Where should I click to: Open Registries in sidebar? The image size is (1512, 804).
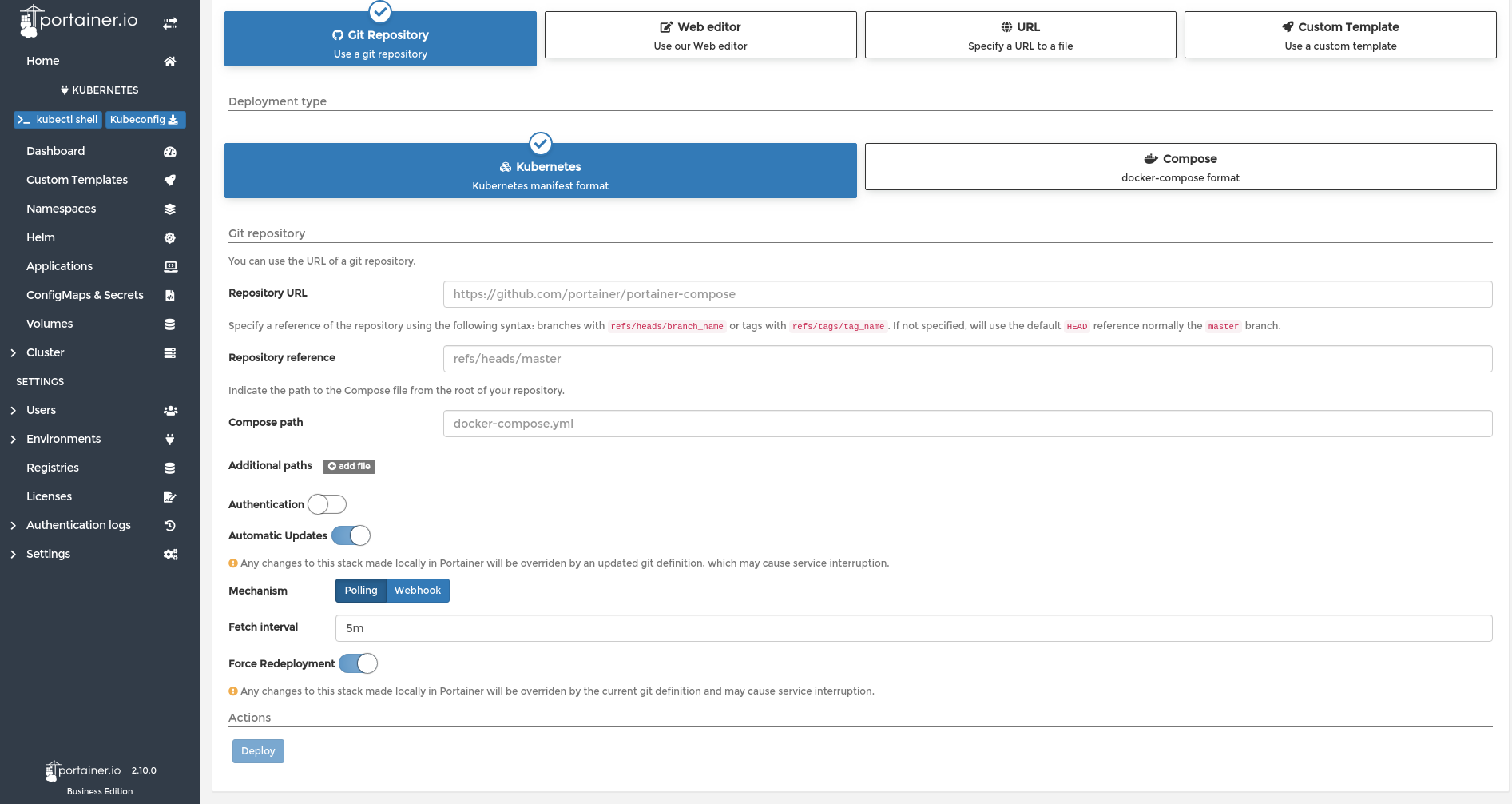click(53, 468)
